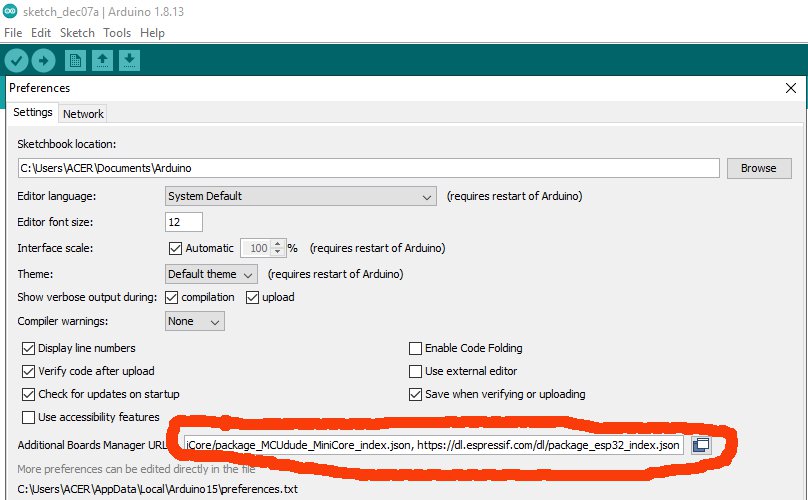808x500 pixels.
Task: Select the Settings tab
Action: 32,112
